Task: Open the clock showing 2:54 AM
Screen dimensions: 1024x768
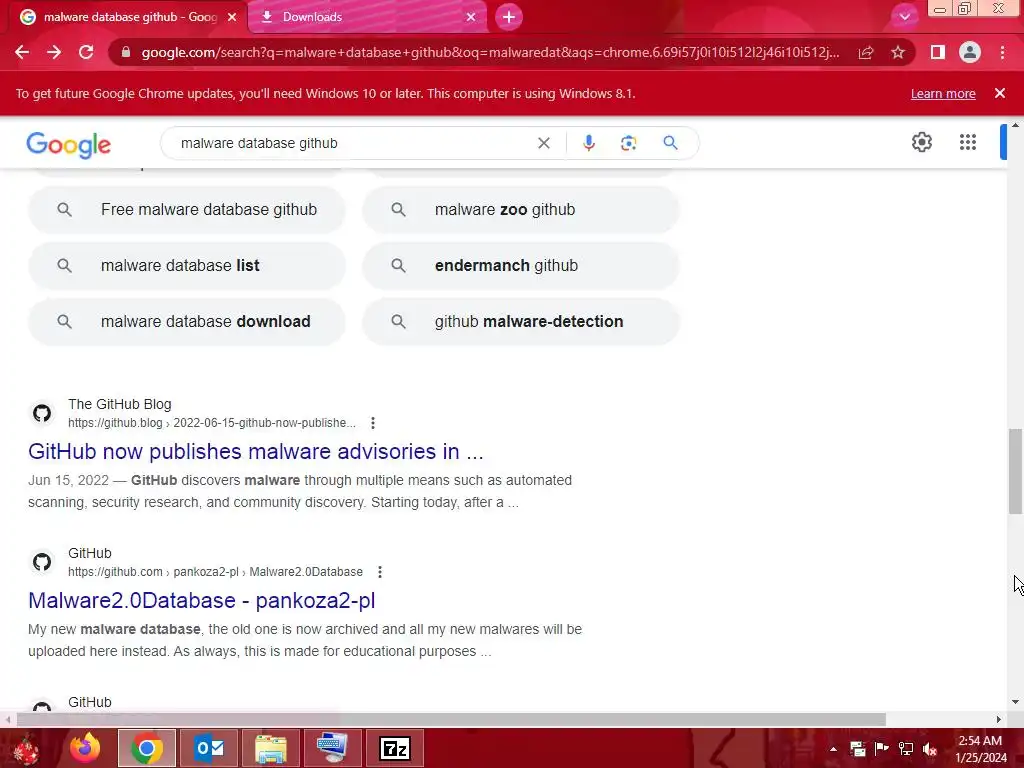Action: [x=981, y=749]
